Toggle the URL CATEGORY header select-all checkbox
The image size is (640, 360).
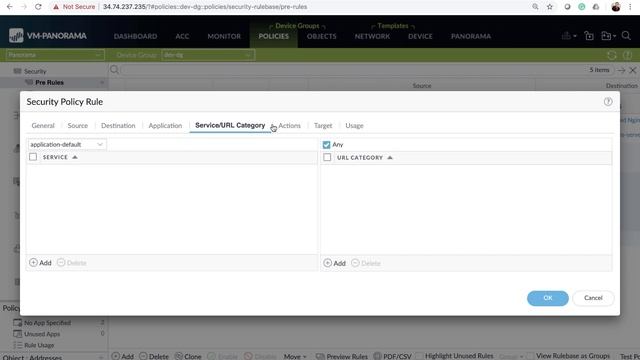tap(327, 157)
